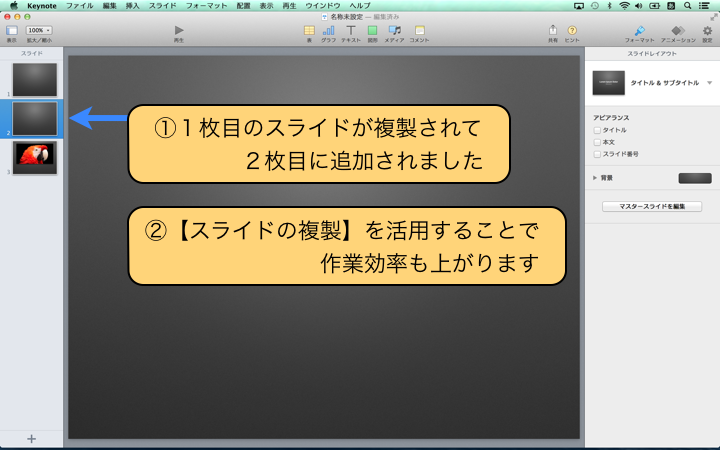The width and height of the screenshot is (720, 450).
Task: Open the 100% zoom dropdown
Action: click(x=40, y=31)
